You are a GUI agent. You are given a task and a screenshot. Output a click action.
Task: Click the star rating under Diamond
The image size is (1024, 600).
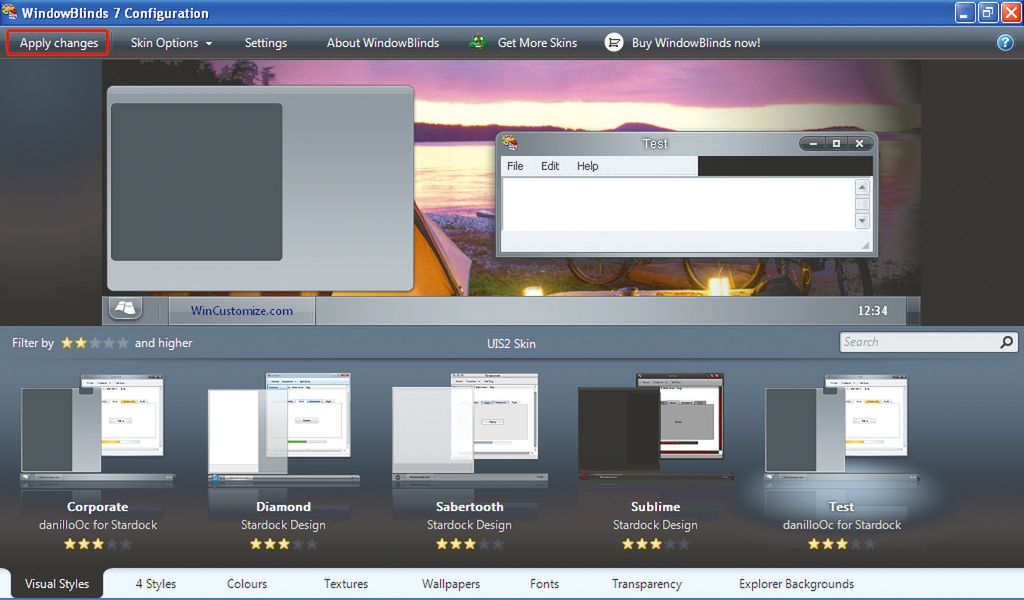(283, 543)
